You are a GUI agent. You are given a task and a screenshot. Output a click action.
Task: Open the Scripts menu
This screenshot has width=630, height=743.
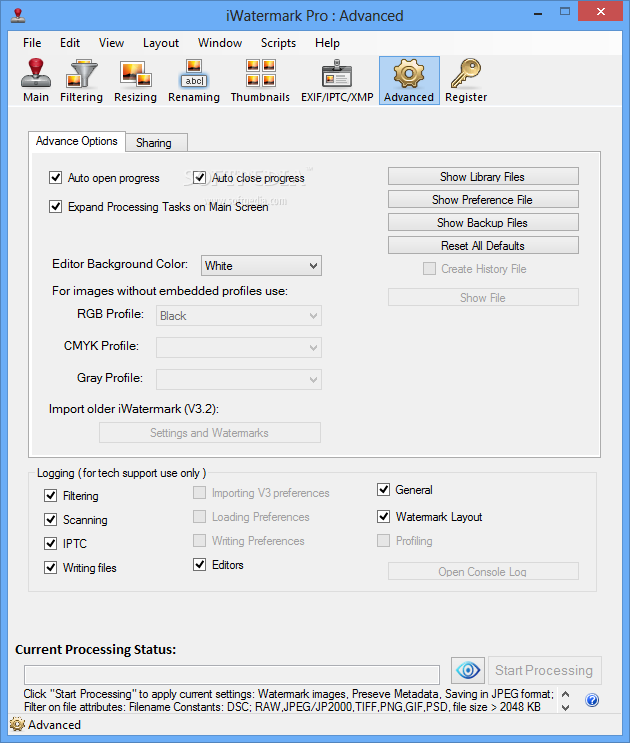[x=278, y=43]
